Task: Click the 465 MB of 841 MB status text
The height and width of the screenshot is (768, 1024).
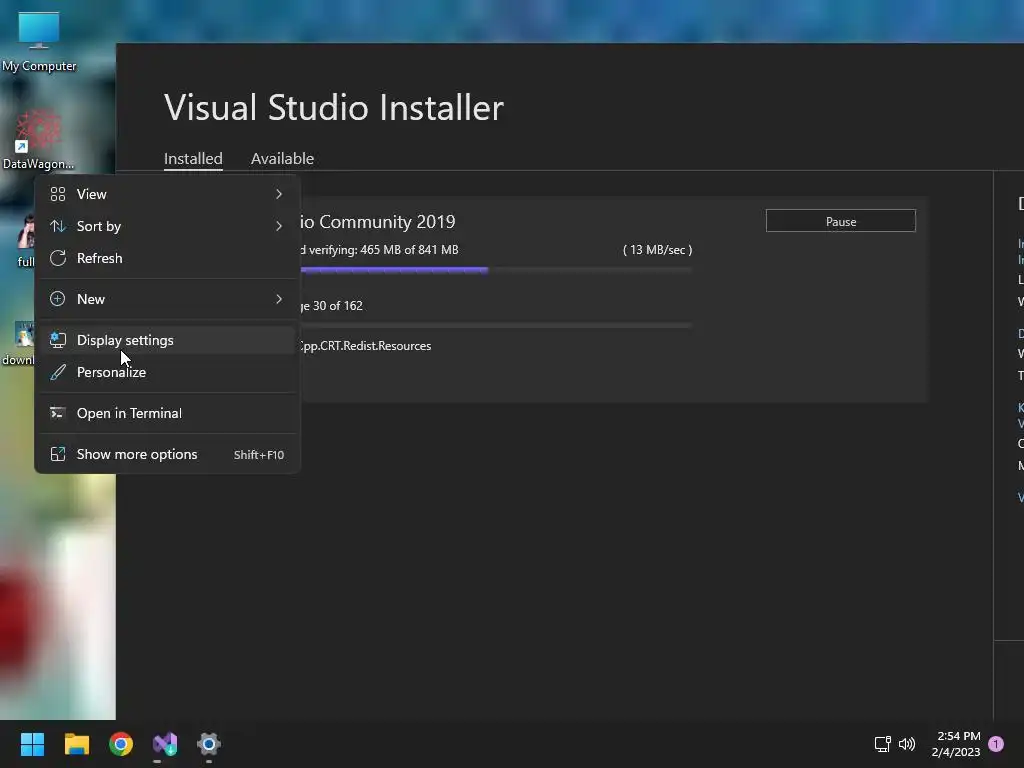Action: [409, 250]
